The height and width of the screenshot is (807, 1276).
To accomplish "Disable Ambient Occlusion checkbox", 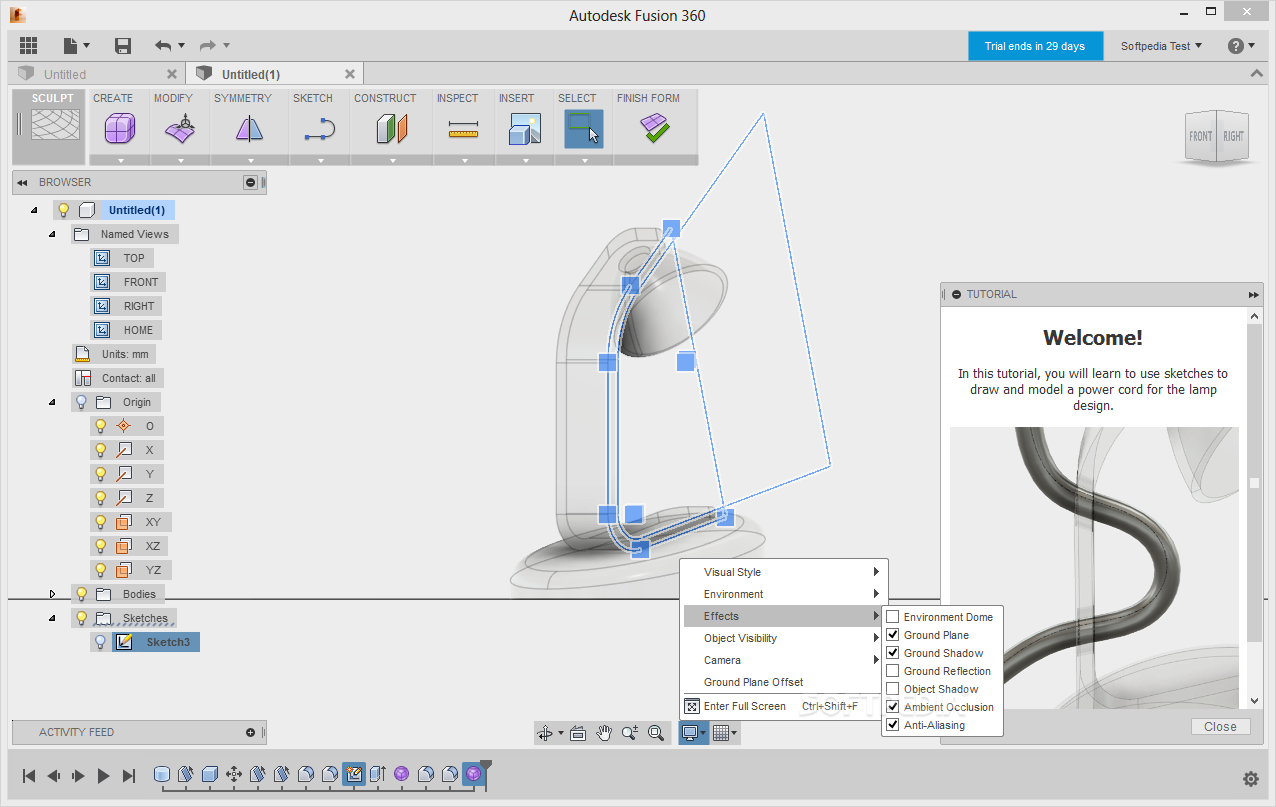I will coord(893,707).
